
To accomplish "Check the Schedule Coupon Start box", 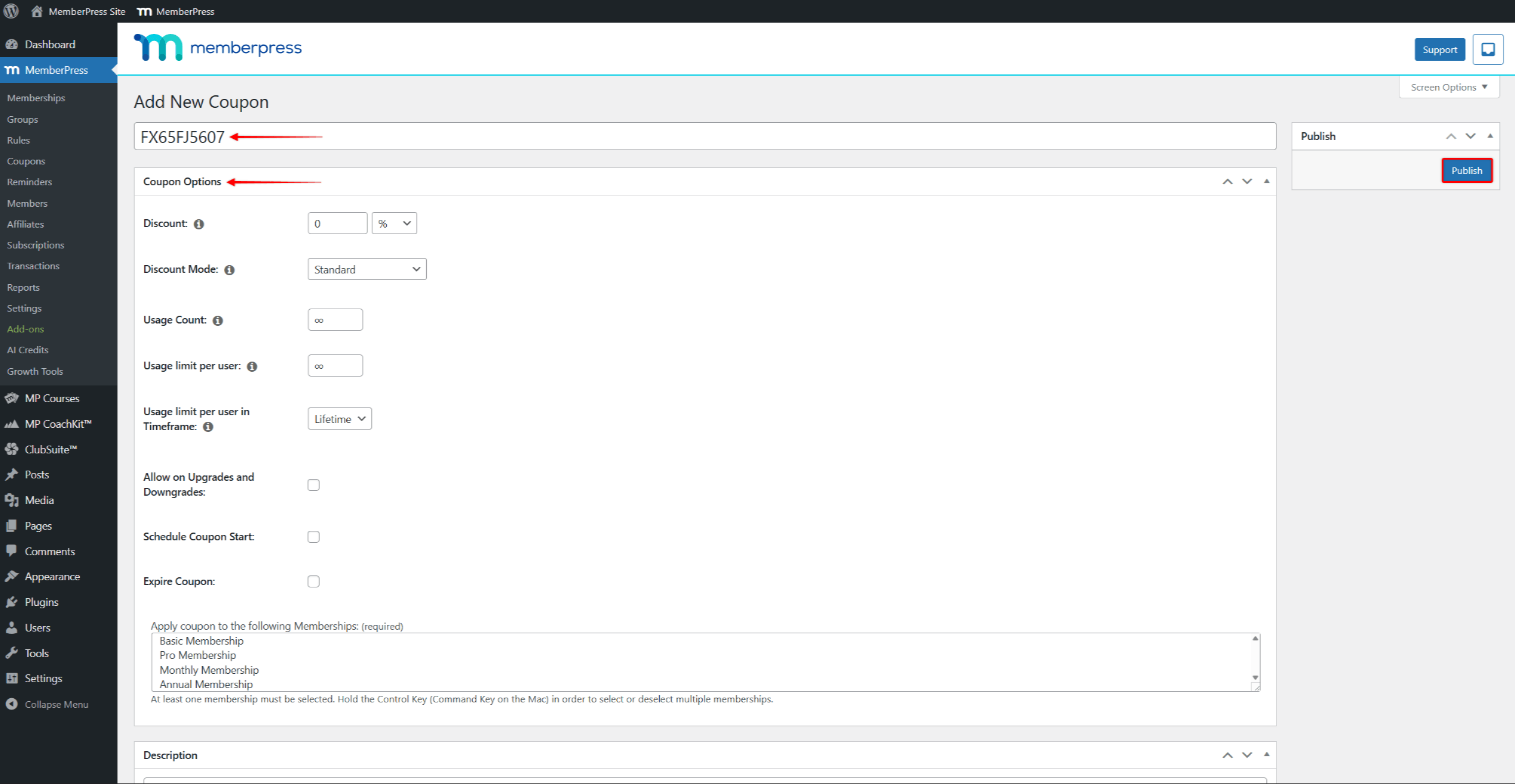I will (x=313, y=537).
